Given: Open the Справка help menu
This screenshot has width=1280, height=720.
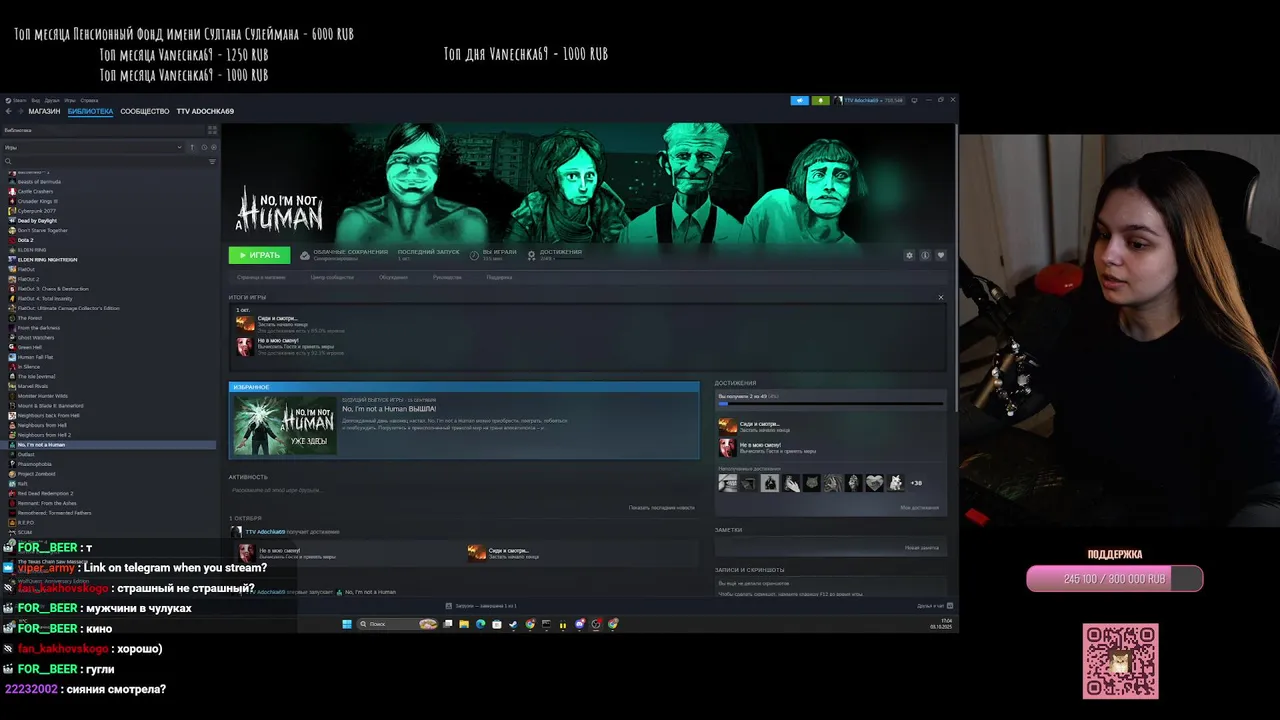Looking at the screenshot, I should [x=89, y=100].
